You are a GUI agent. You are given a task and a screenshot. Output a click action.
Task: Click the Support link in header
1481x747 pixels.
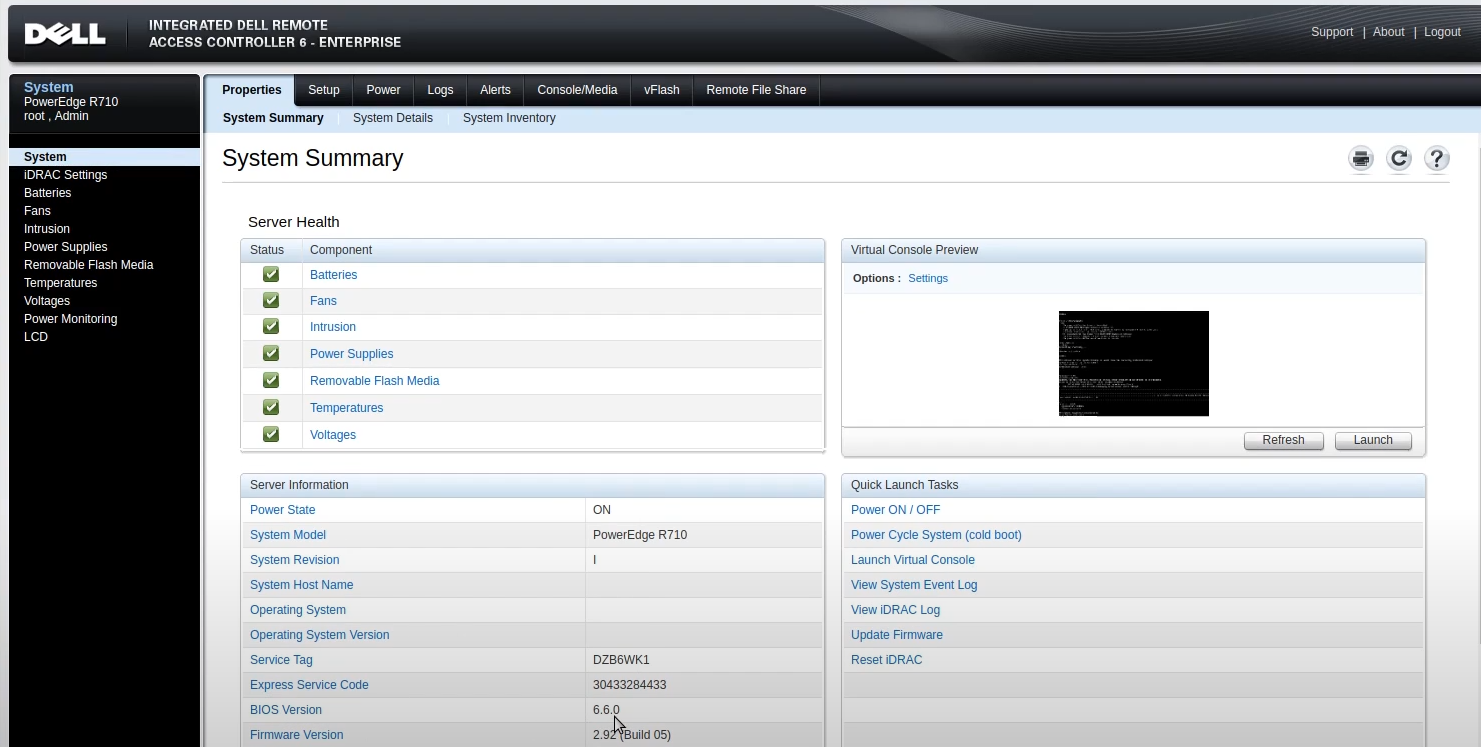[1332, 32]
